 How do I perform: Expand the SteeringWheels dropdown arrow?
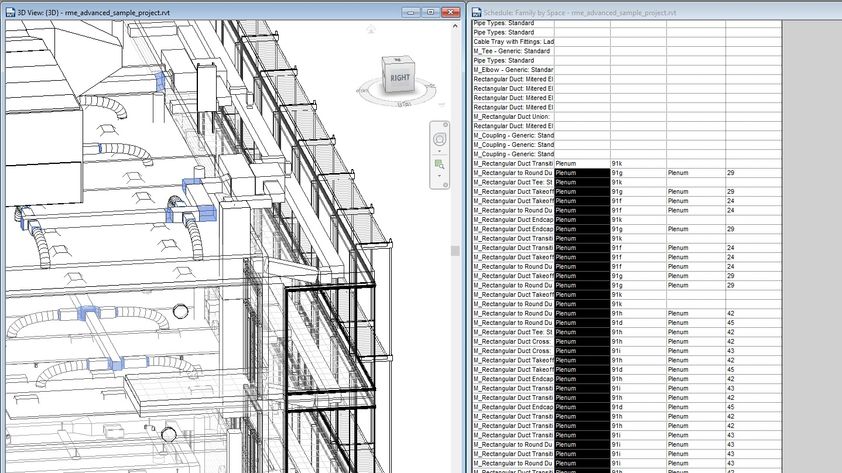[x=439, y=151]
